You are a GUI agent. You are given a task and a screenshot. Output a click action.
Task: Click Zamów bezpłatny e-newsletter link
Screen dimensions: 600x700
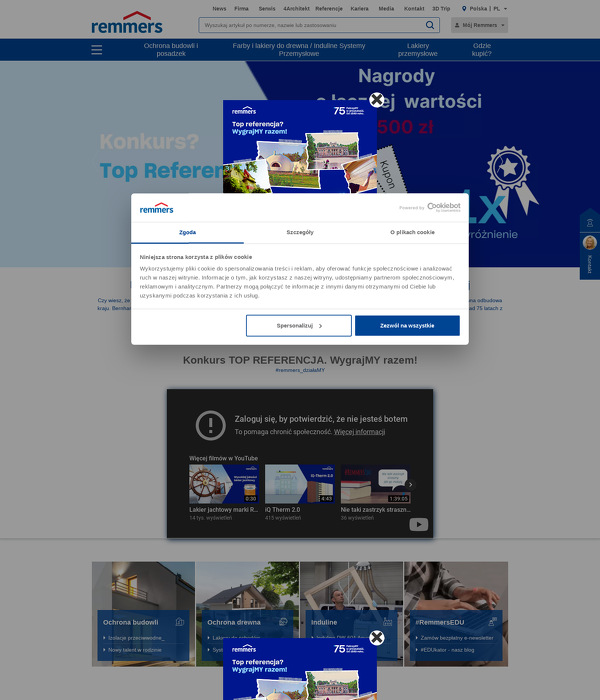pyautogui.click(x=456, y=638)
